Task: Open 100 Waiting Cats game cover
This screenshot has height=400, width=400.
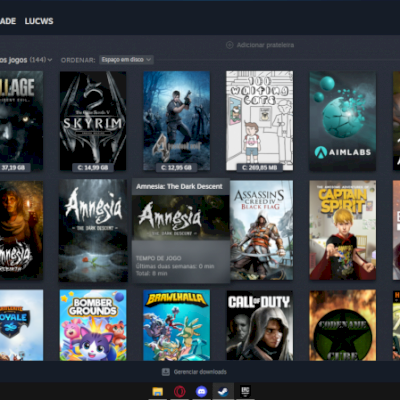Action: [260, 121]
